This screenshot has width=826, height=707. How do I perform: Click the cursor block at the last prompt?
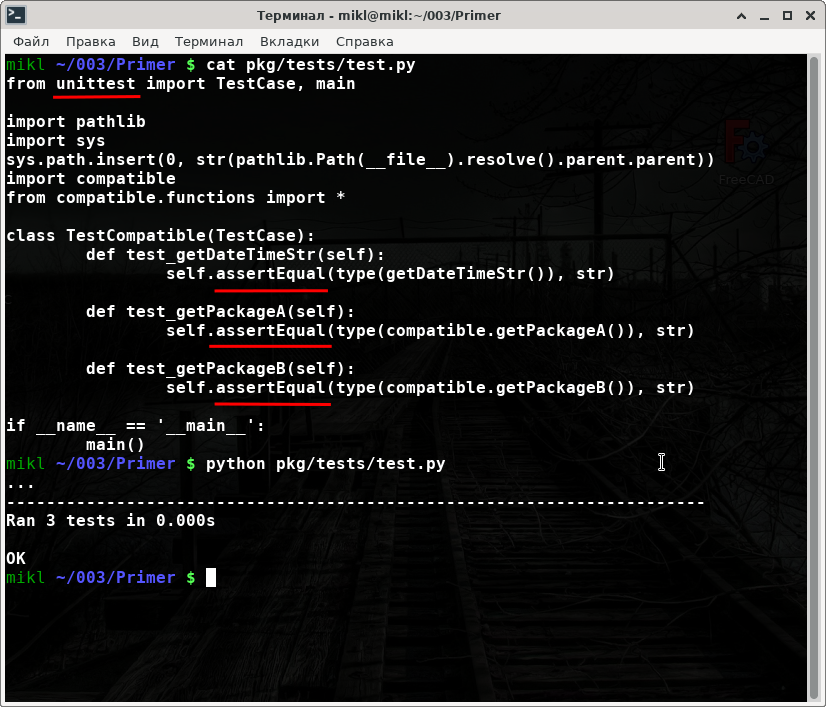click(x=211, y=578)
